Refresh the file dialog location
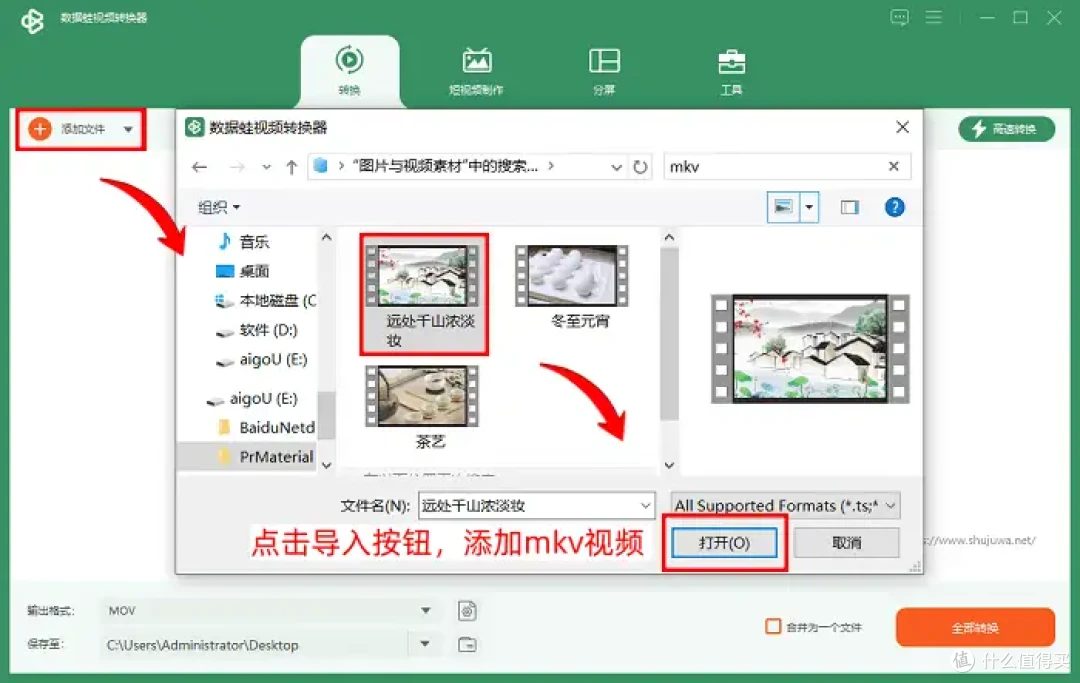Image resolution: width=1080 pixels, height=683 pixels. 641,167
